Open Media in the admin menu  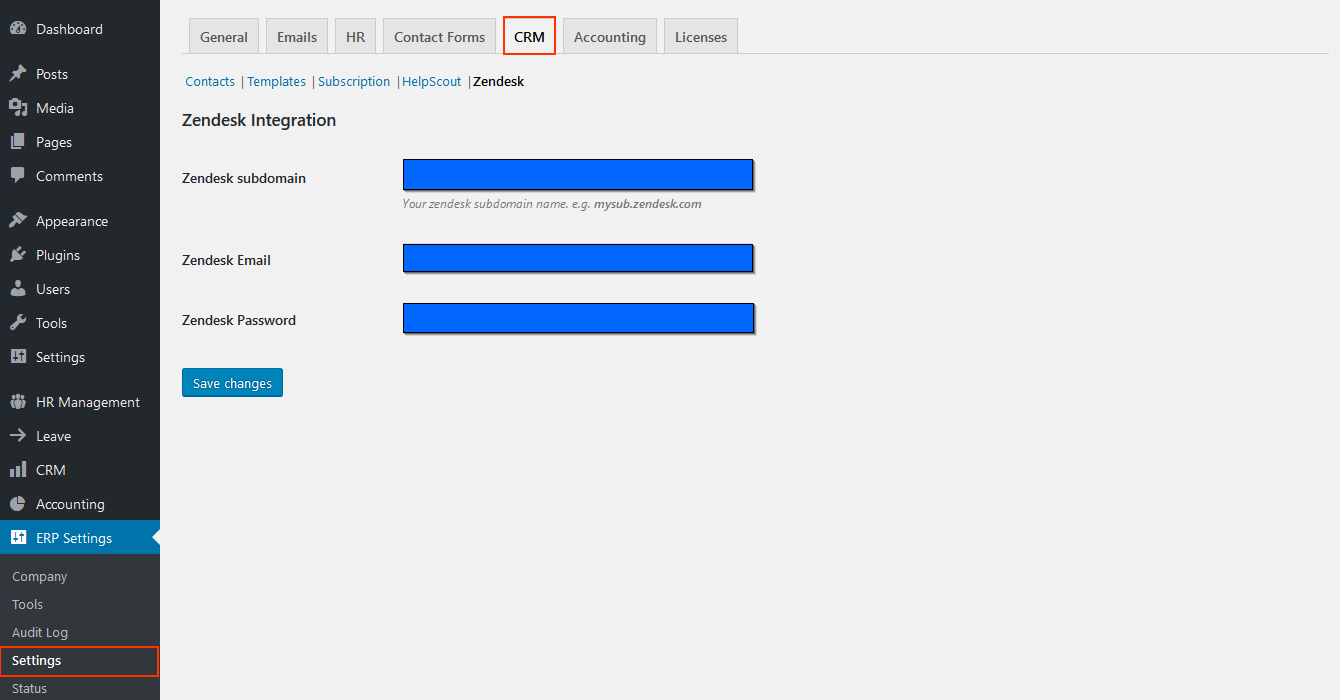[x=80, y=108]
